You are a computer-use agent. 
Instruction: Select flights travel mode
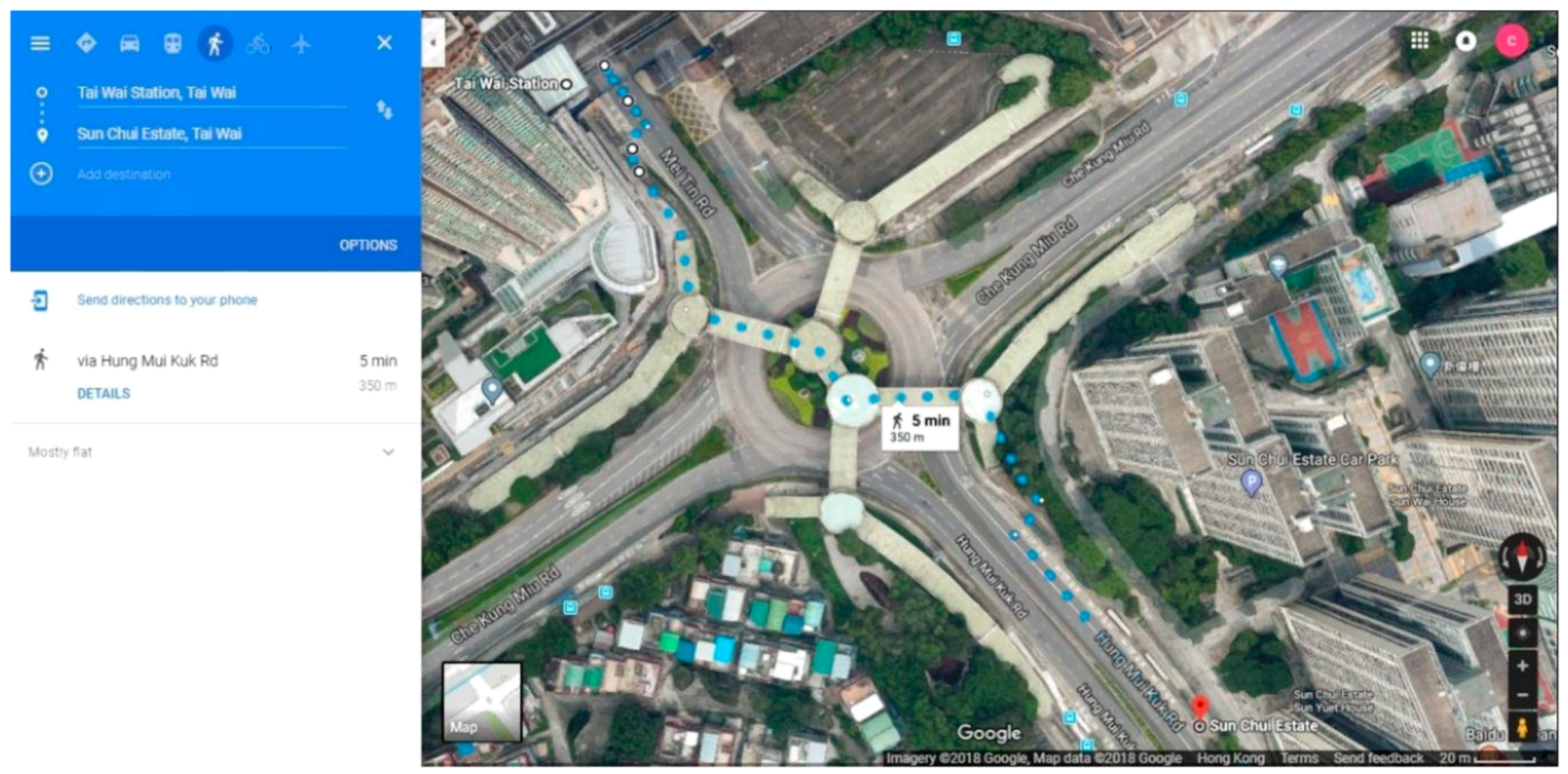click(301, 43)
